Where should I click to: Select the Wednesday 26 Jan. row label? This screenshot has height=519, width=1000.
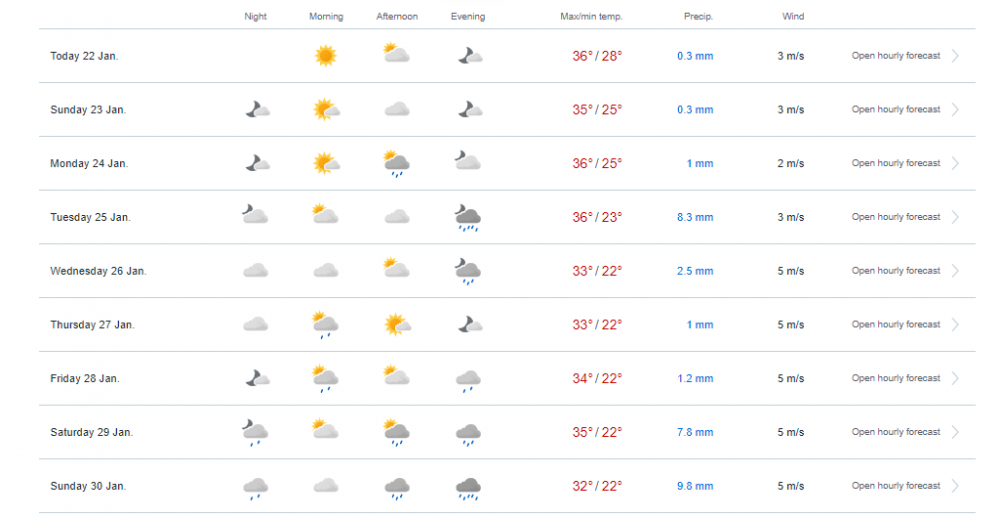(x=98, y=271)
